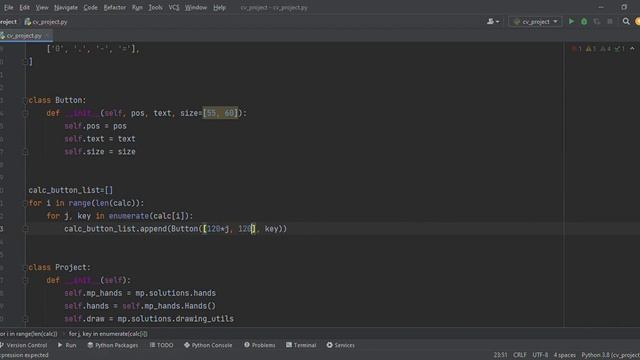Click the red error count indicator
640x360 pixels.
click(577, 49)
